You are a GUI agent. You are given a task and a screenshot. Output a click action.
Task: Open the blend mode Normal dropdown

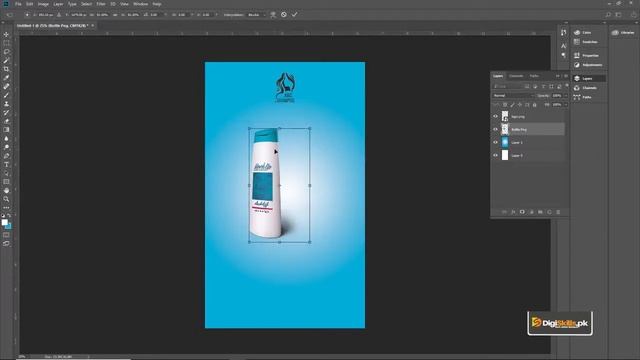pos(513,96)
